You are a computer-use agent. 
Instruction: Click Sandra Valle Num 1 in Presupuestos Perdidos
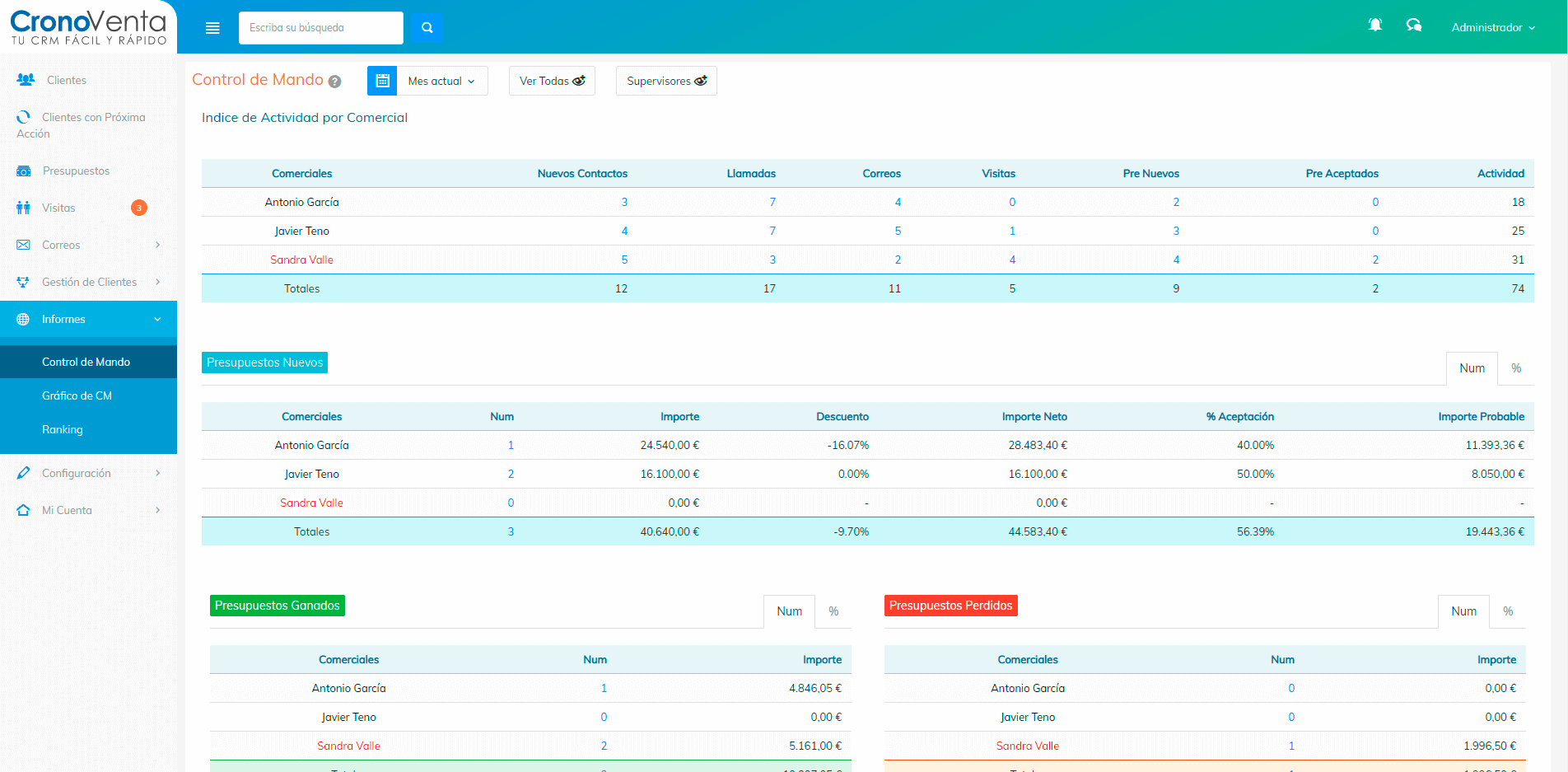pyautogui.click(x=1291, y=746)
